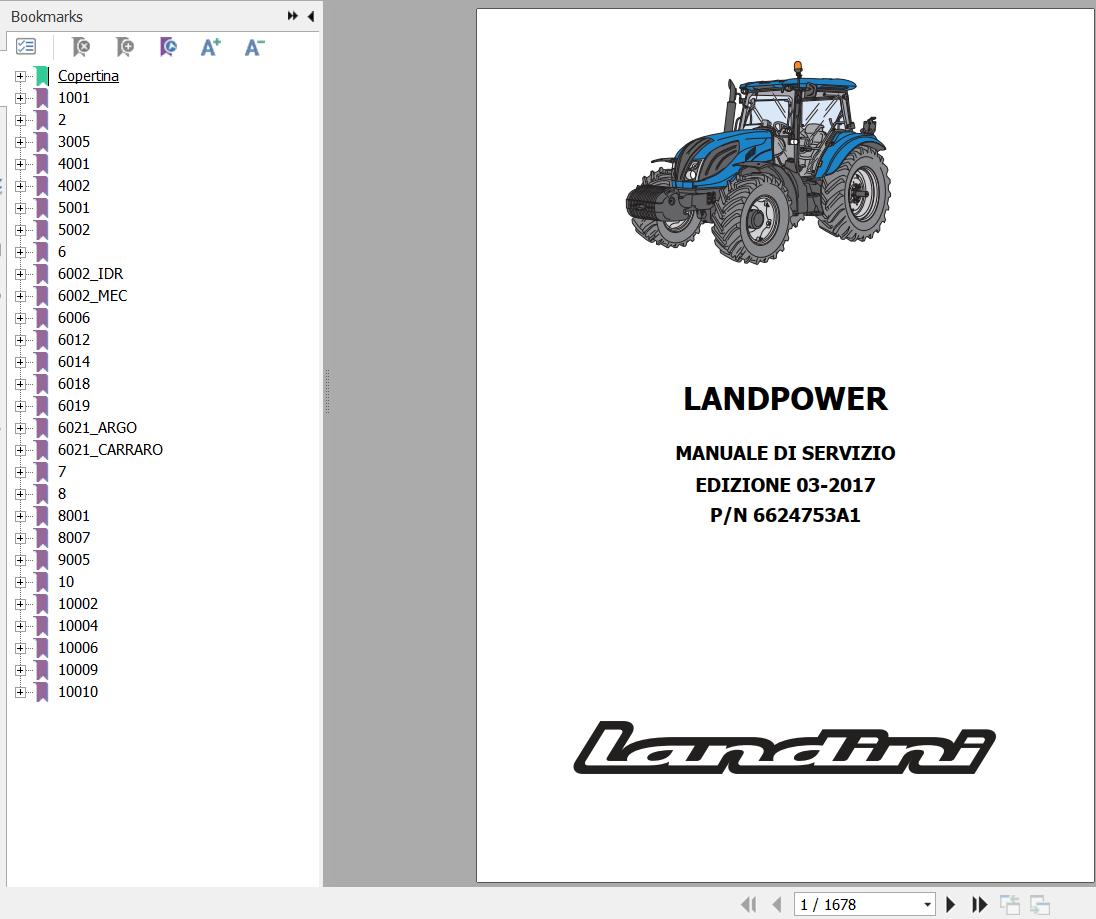Click the Delete Bookmark icon
The height and width of the screenshot is (919, 1096).
pyautogui.click(x=80, y=47)
